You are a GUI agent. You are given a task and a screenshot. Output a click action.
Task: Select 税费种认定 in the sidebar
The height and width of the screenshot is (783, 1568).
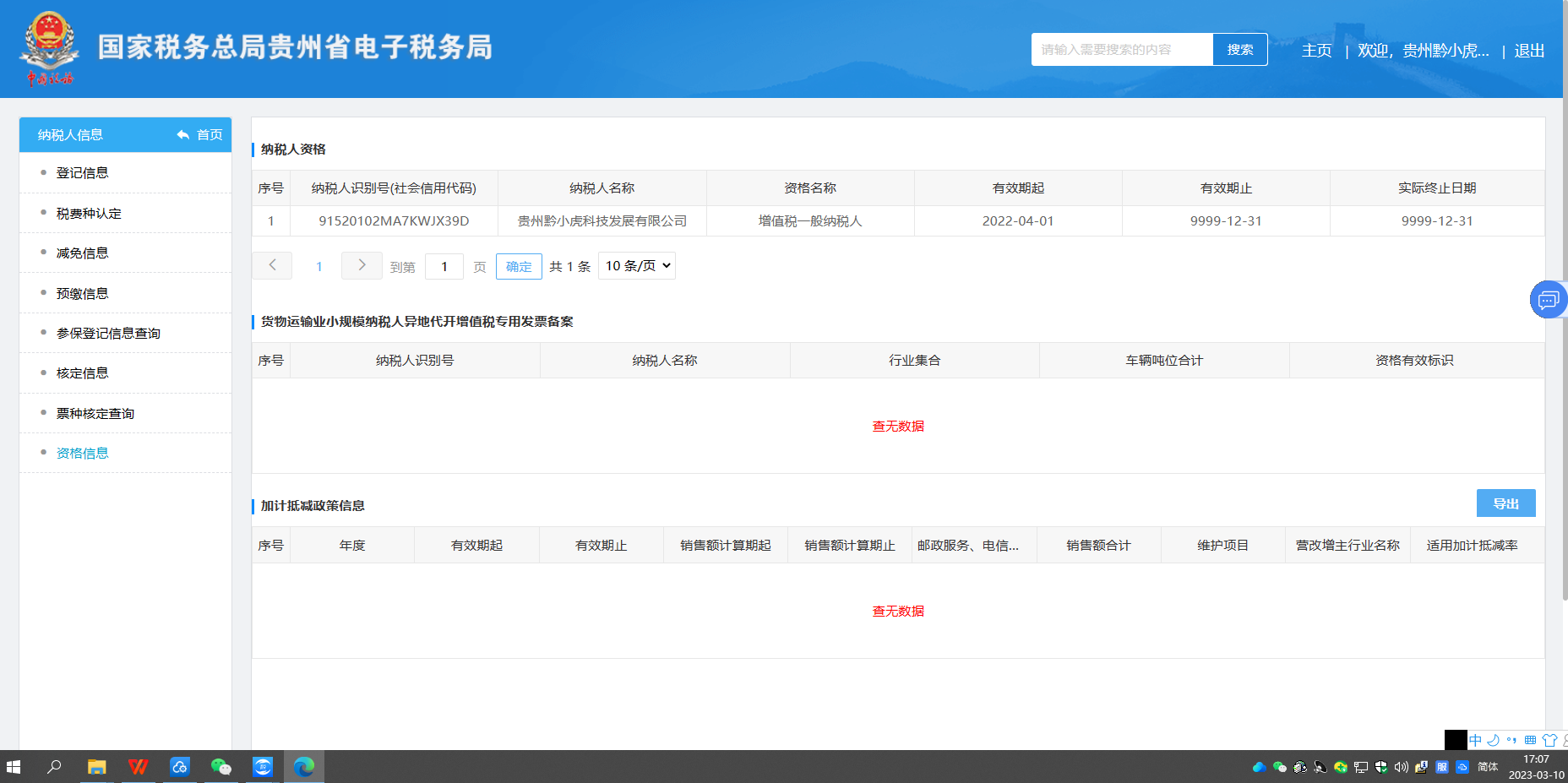(x=89, y=214)
